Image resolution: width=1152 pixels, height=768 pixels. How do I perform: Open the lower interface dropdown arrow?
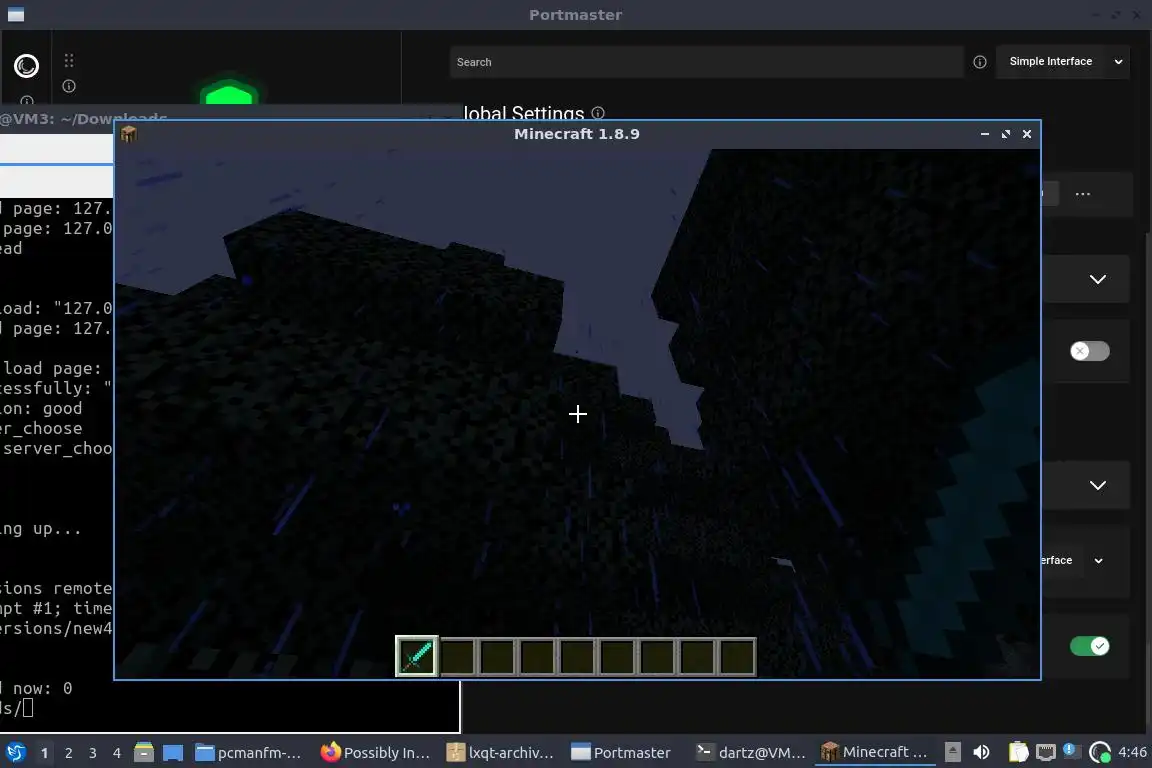[x=1098, y=561]
